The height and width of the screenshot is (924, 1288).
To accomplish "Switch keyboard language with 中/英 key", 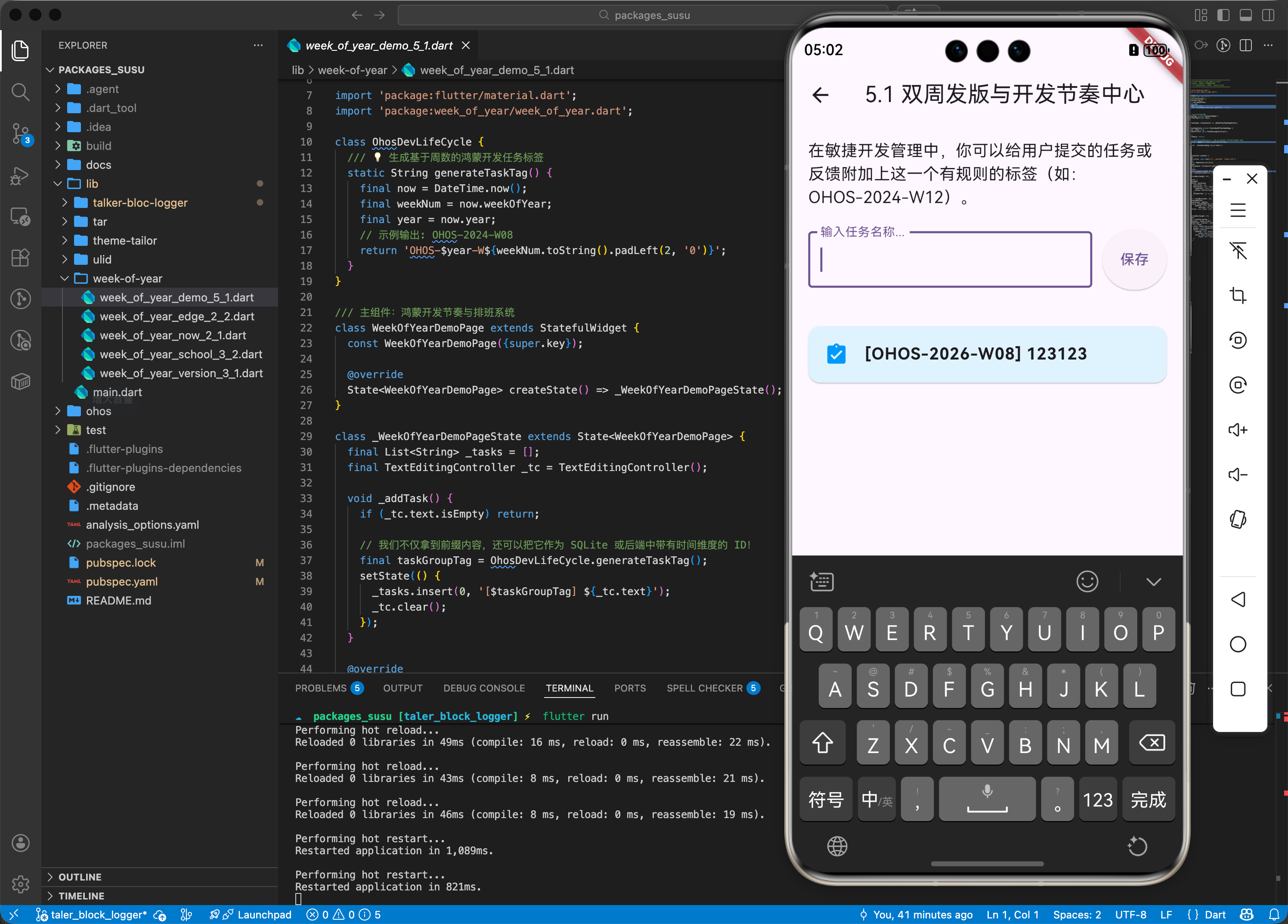I will 876,800.
